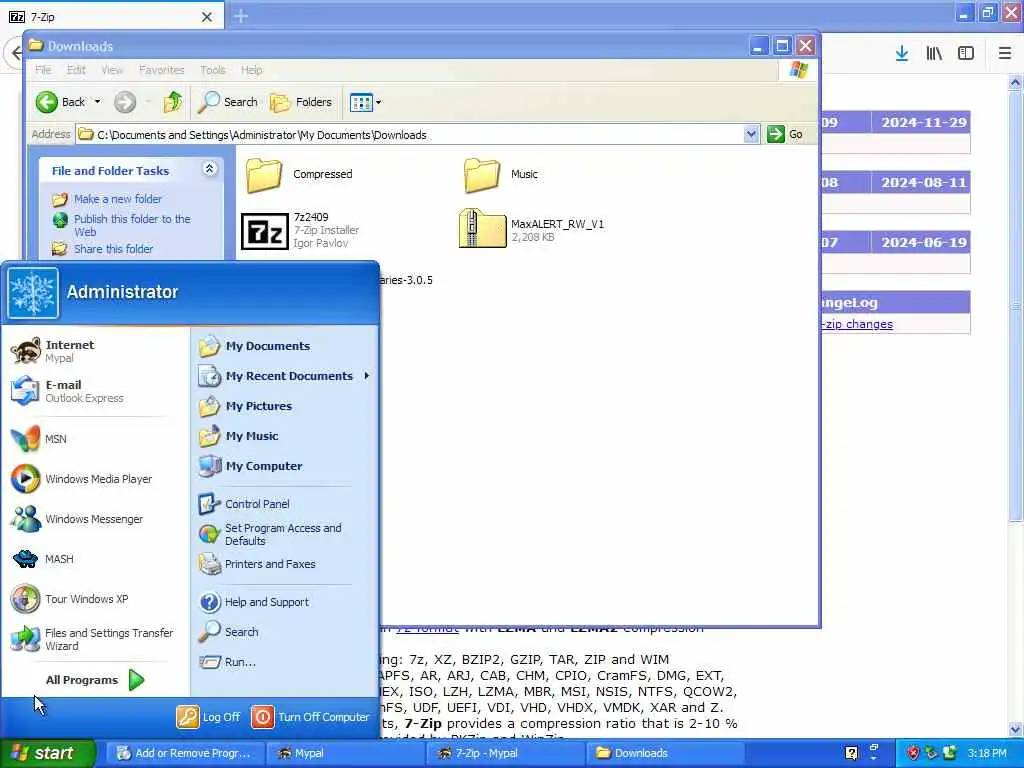Open Back history dropdown arrow
This screenshot has height=768, width=1024.
[x=97, y=102]
